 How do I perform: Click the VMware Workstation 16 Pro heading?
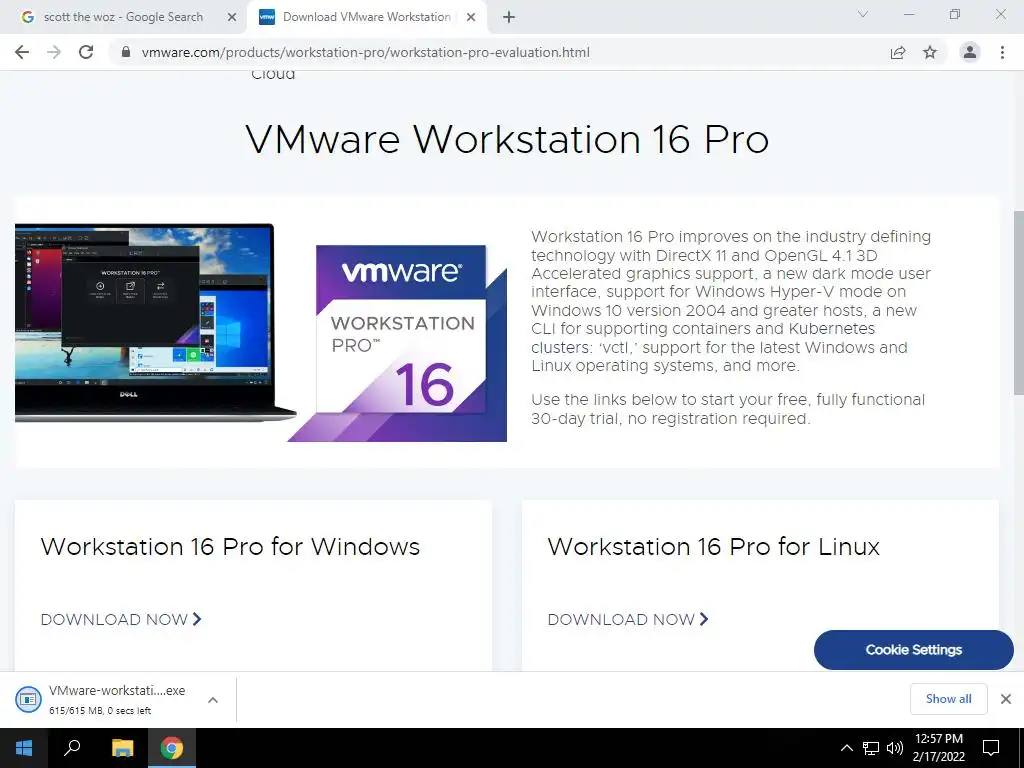507,139
